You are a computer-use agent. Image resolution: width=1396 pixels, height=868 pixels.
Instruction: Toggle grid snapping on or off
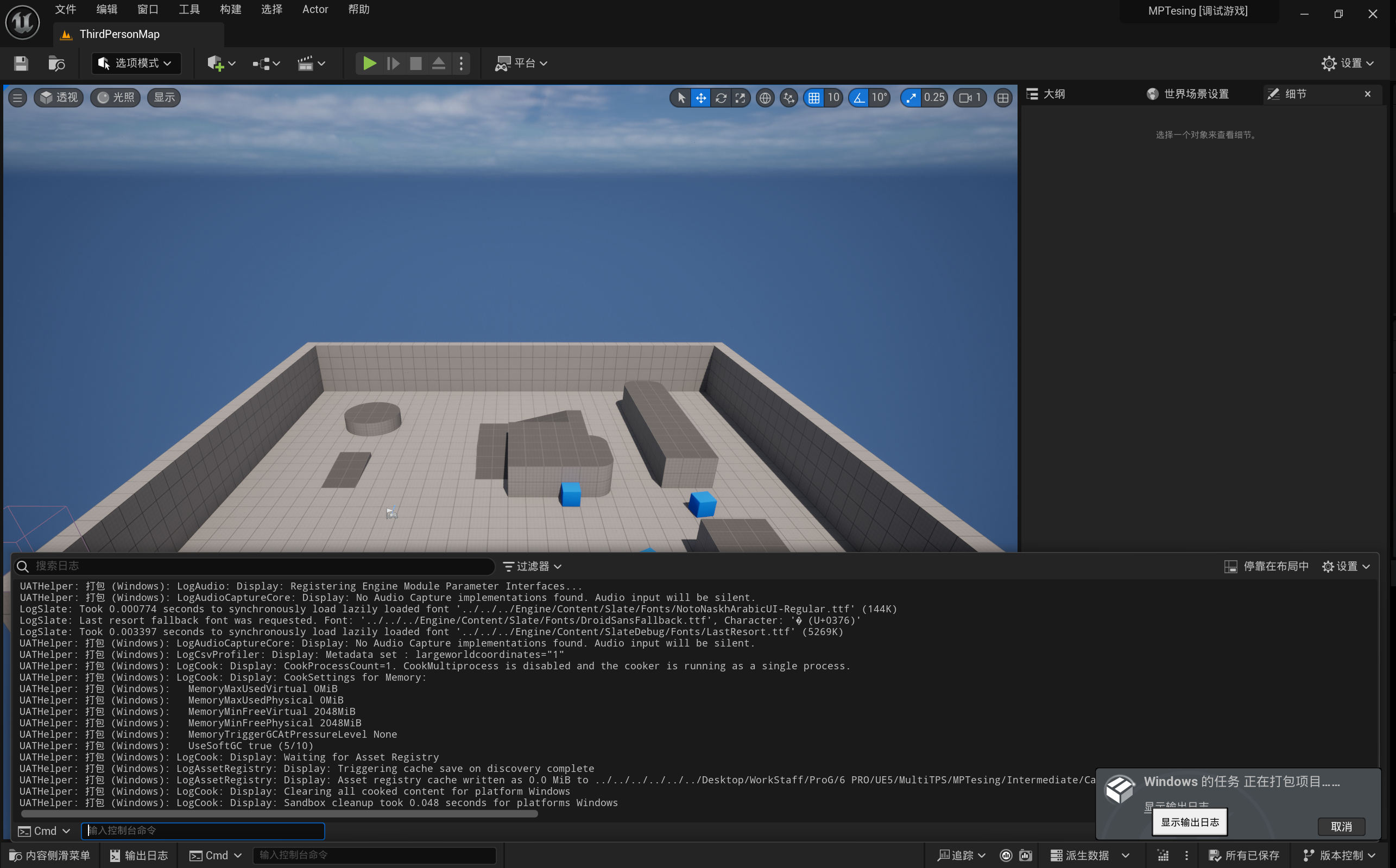pos(814,98)
